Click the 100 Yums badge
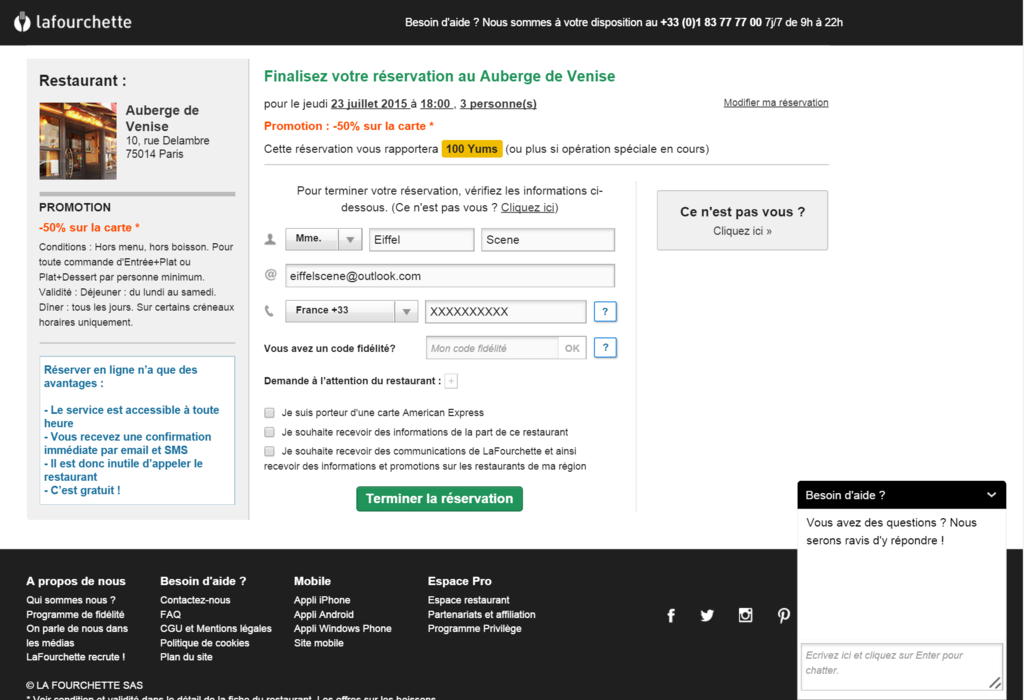Image resolution: width=1024 pixels, height=700 pixels. [472, 149]
